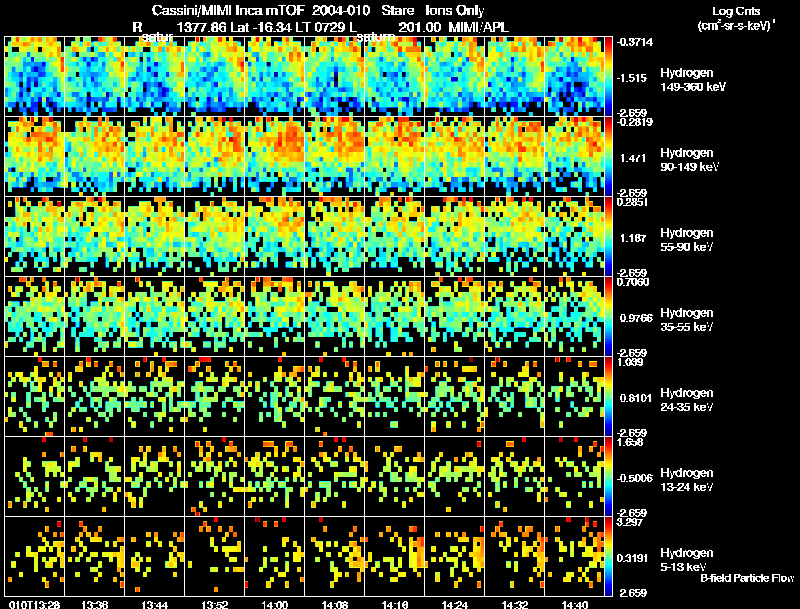Click the color scale bar for Hydrogen 149-360 keV

coord(608,77)
